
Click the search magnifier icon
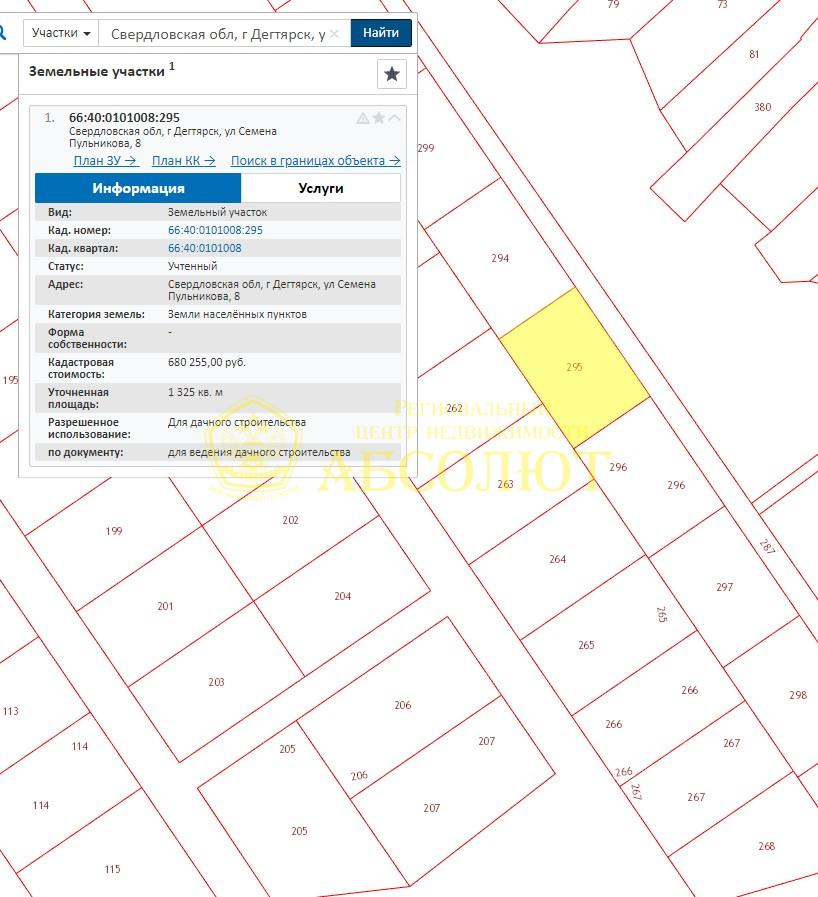[x=2, y=33]
